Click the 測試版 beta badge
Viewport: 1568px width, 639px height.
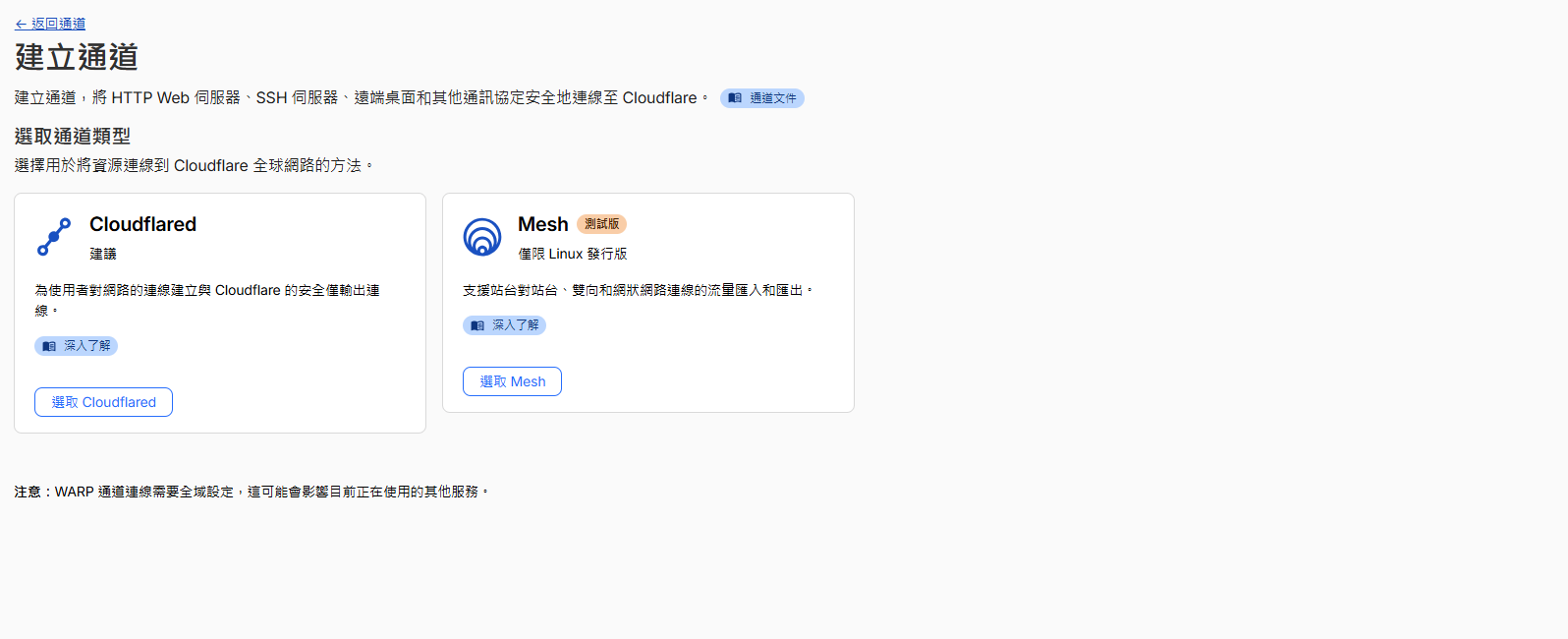pyautogui.click(x=601, y=224)
